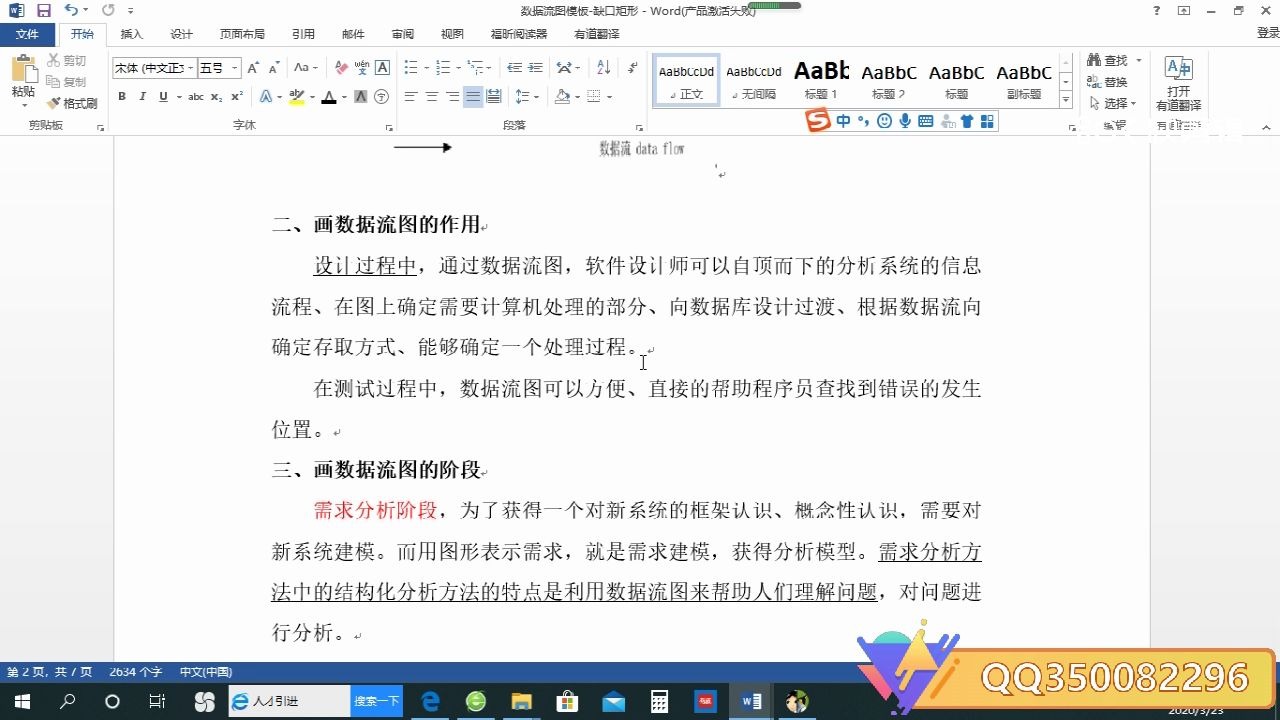Image resolution: width=1280 pixels, height=720 pixels.
Task: Click the Sort icon in Paragraph group
Action: tap(602, 67)
